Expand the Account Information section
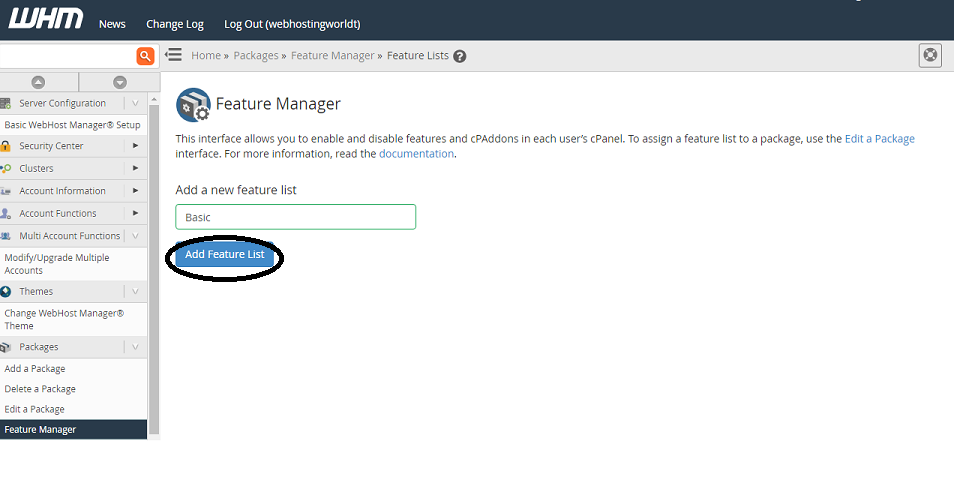Viewport: 954px width, 479px height. click(x=135, y=191)
